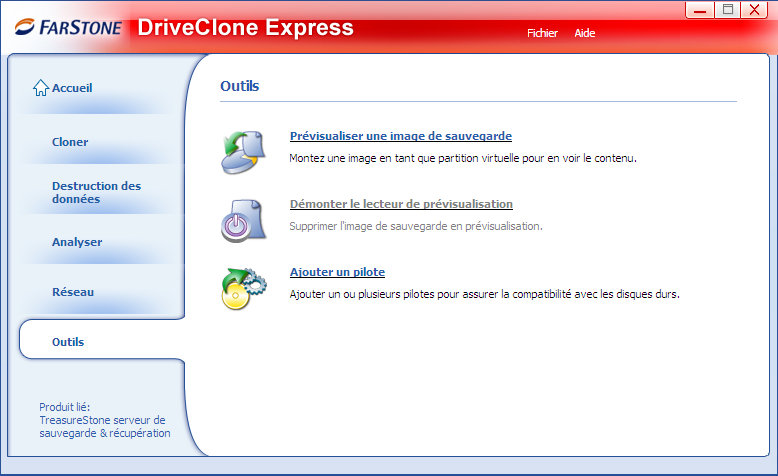Open Prévisualiser une image de sauvegarde link
The height and width of the screenshot is (476, 778).
pos(401,136)
